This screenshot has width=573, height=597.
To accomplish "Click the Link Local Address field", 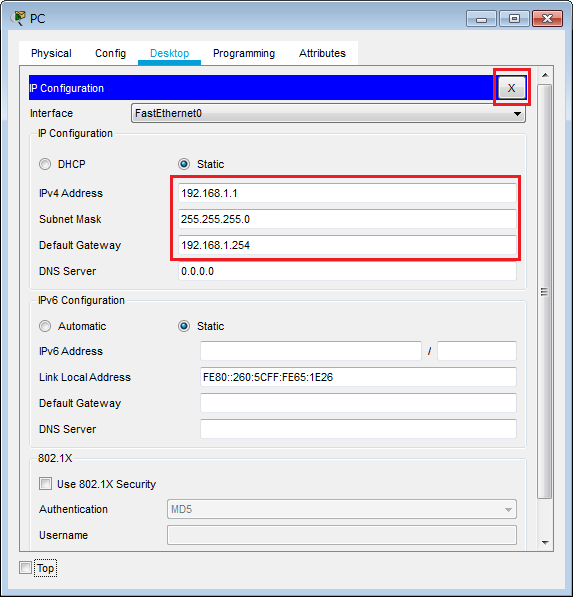I will pyautogui.click(x=358, y=377).
